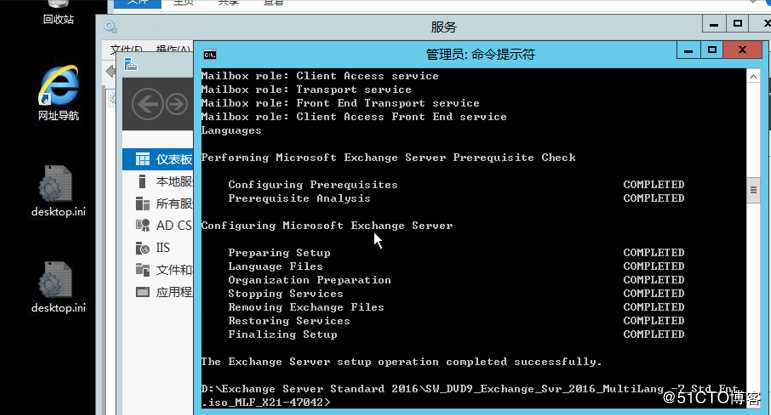
Task: Click the 'Languages' output line
Action: pos(231,131)
